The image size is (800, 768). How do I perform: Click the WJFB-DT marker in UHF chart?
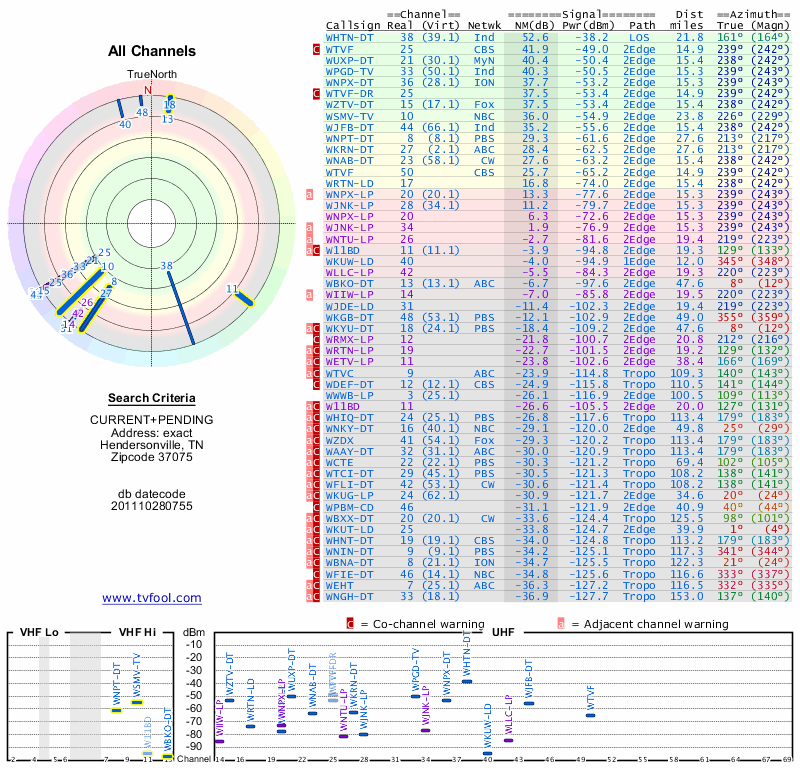[x=529, y=704]
